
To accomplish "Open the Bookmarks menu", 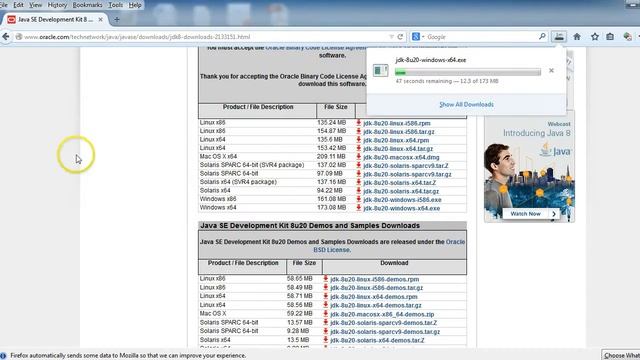I will click(87, 5).
